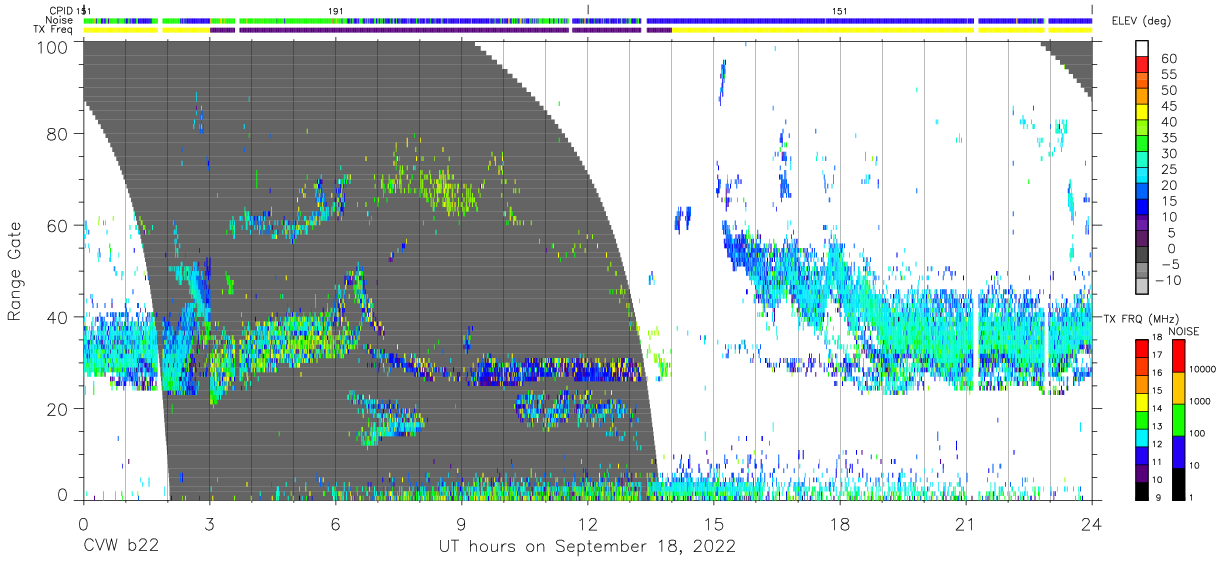Click the red top segment of NOISE colorbar
This screenshot has width=1228, height=567.
[x=1178, y=355]
